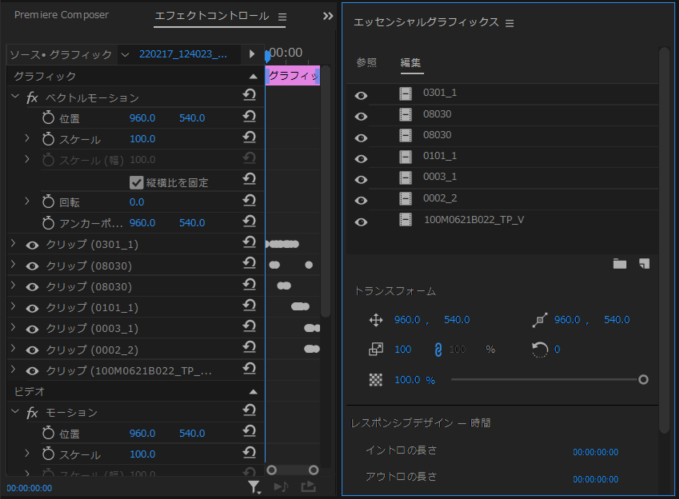Click the new layer icon in Essential Graphics
Image resolution: width=679 pixels, height=499 pixels.
pos(645,264)
